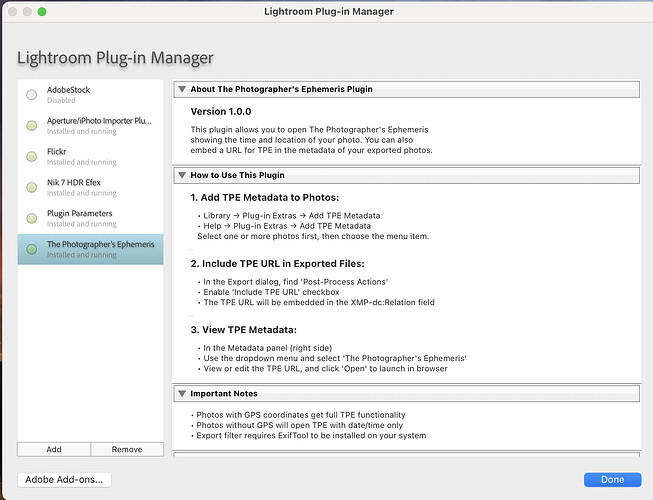Click the Add plug-in button

pos(54,449)
